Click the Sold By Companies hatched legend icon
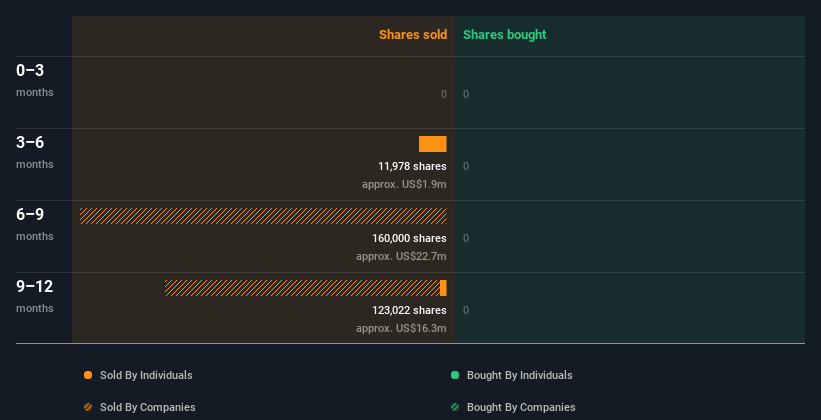This screenshot has height=420, width=821. tap(88, 407)
